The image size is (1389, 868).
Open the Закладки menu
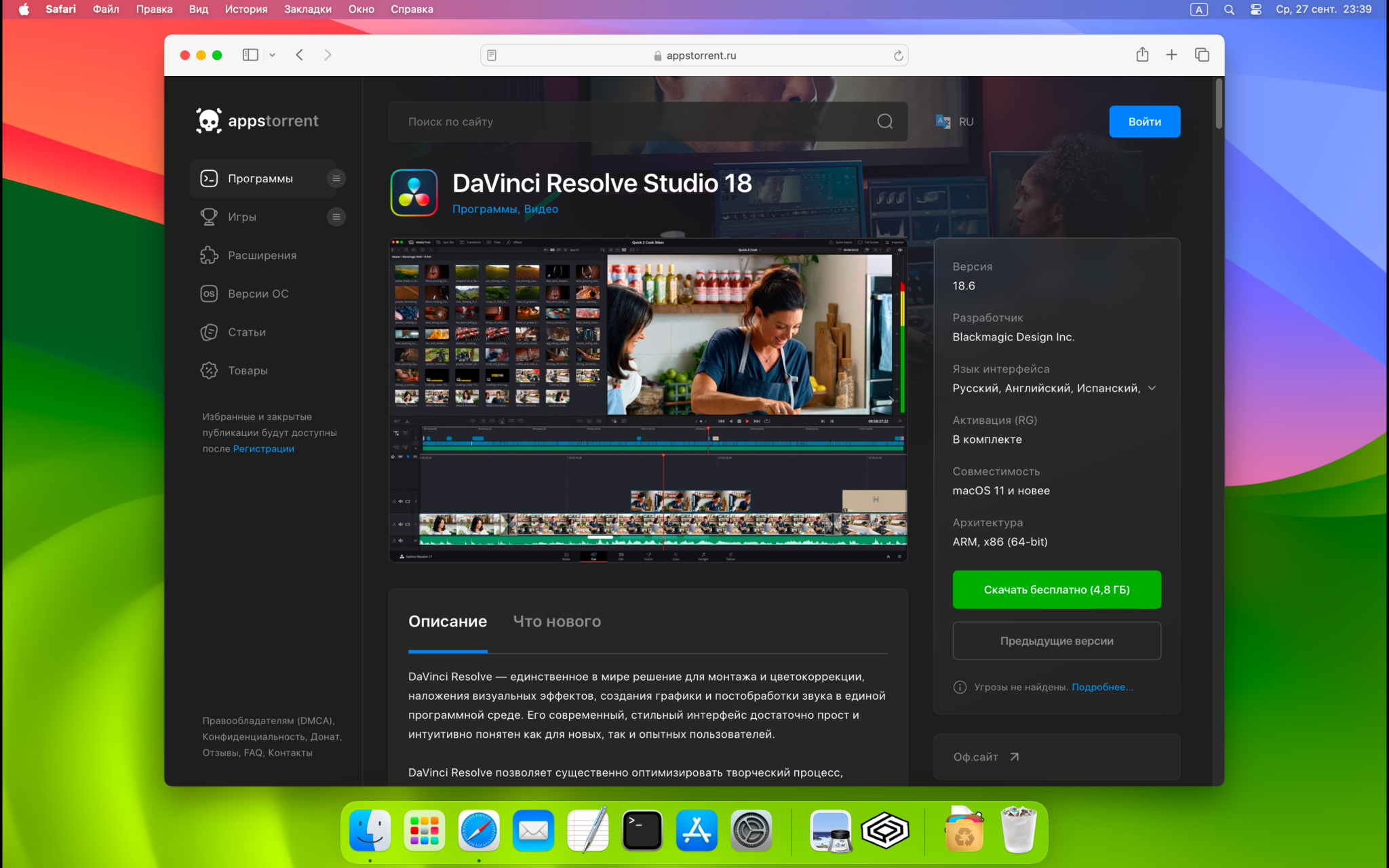pos(308,9)
